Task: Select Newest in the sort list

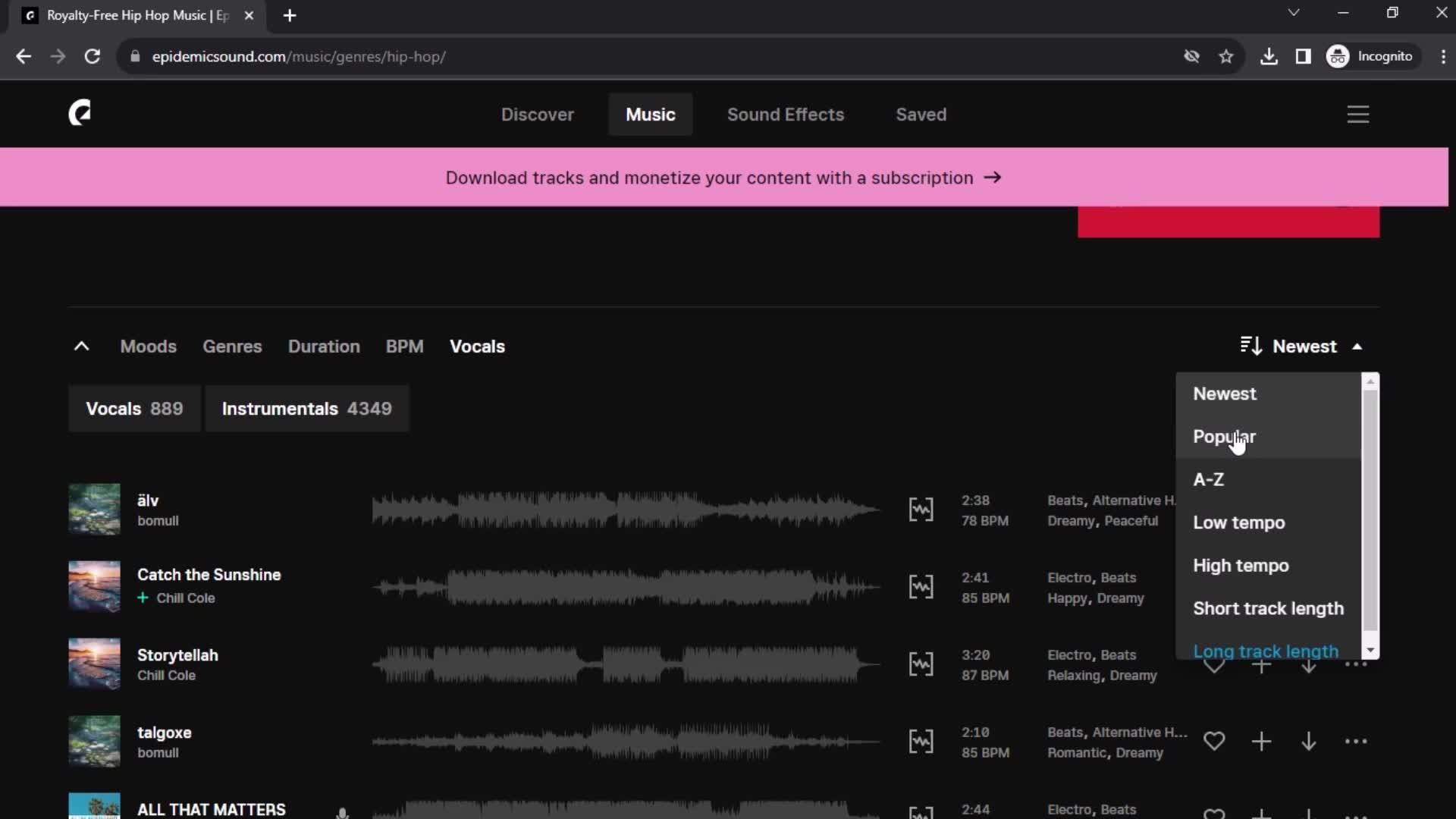Action: [x=1269, y=394]
